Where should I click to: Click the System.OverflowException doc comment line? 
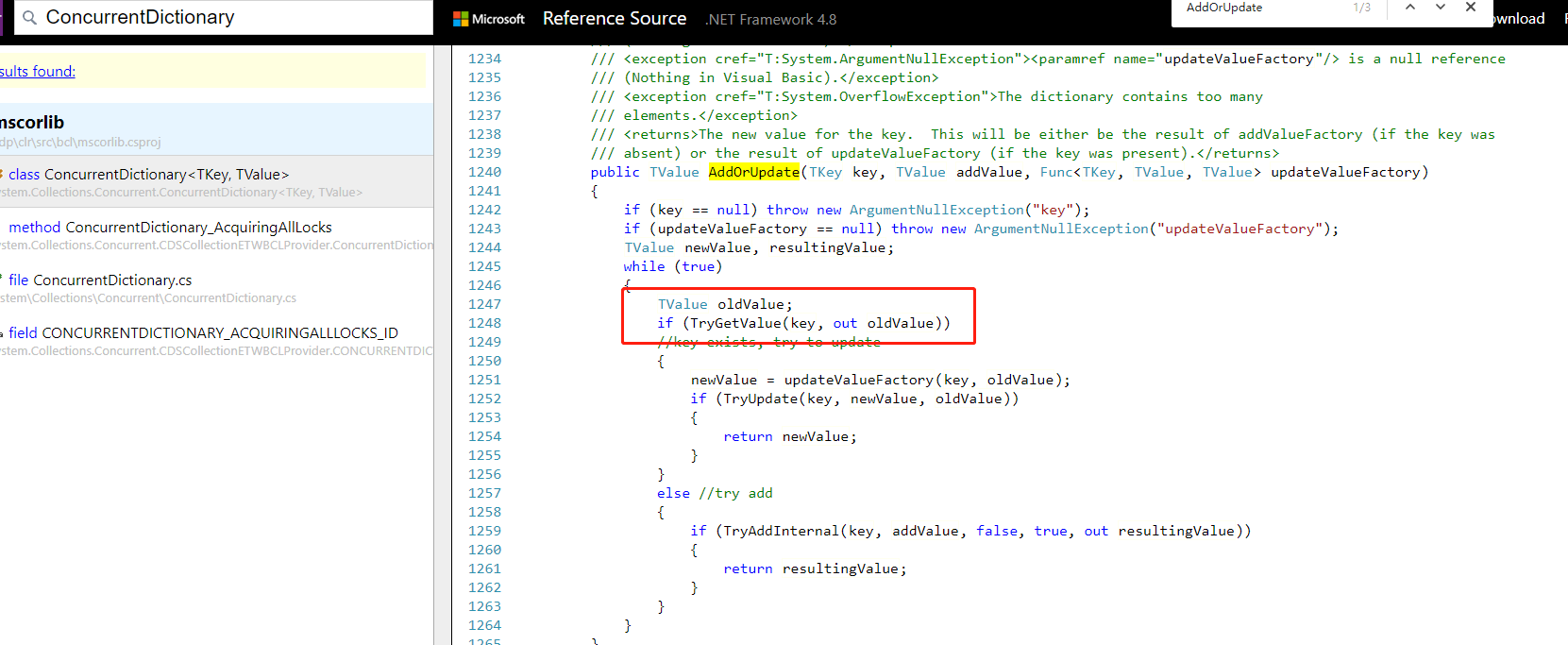click(926, 96)
